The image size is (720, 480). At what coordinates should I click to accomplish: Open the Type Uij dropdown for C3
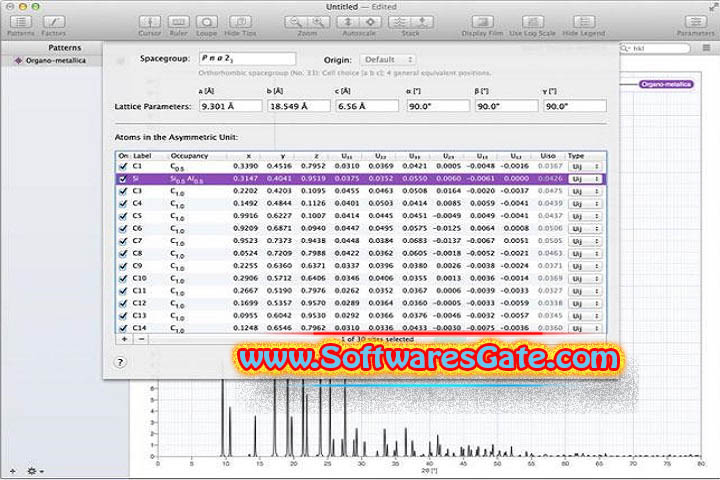click(x=585, y=191)
